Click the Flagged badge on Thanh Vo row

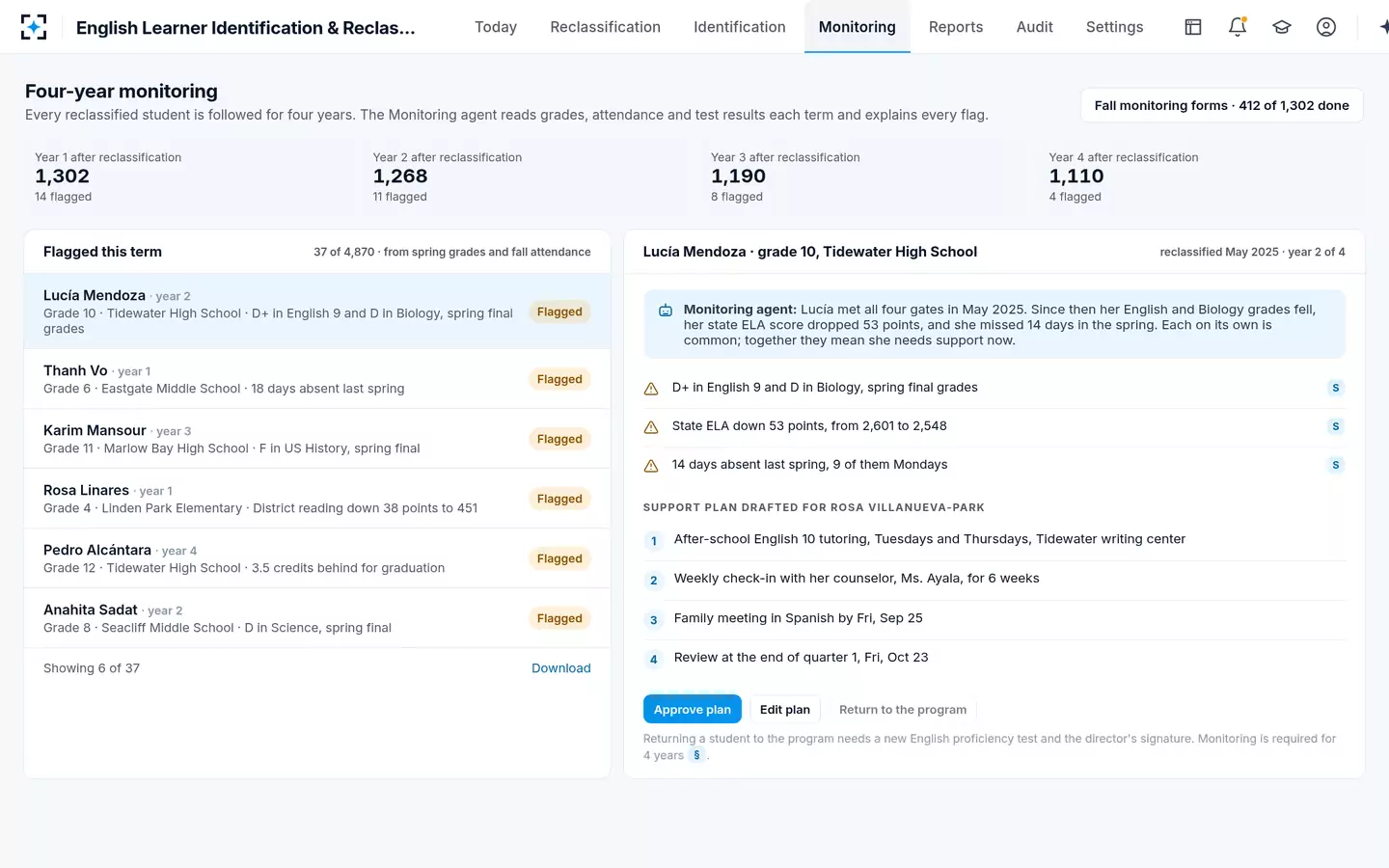[559, 379]
